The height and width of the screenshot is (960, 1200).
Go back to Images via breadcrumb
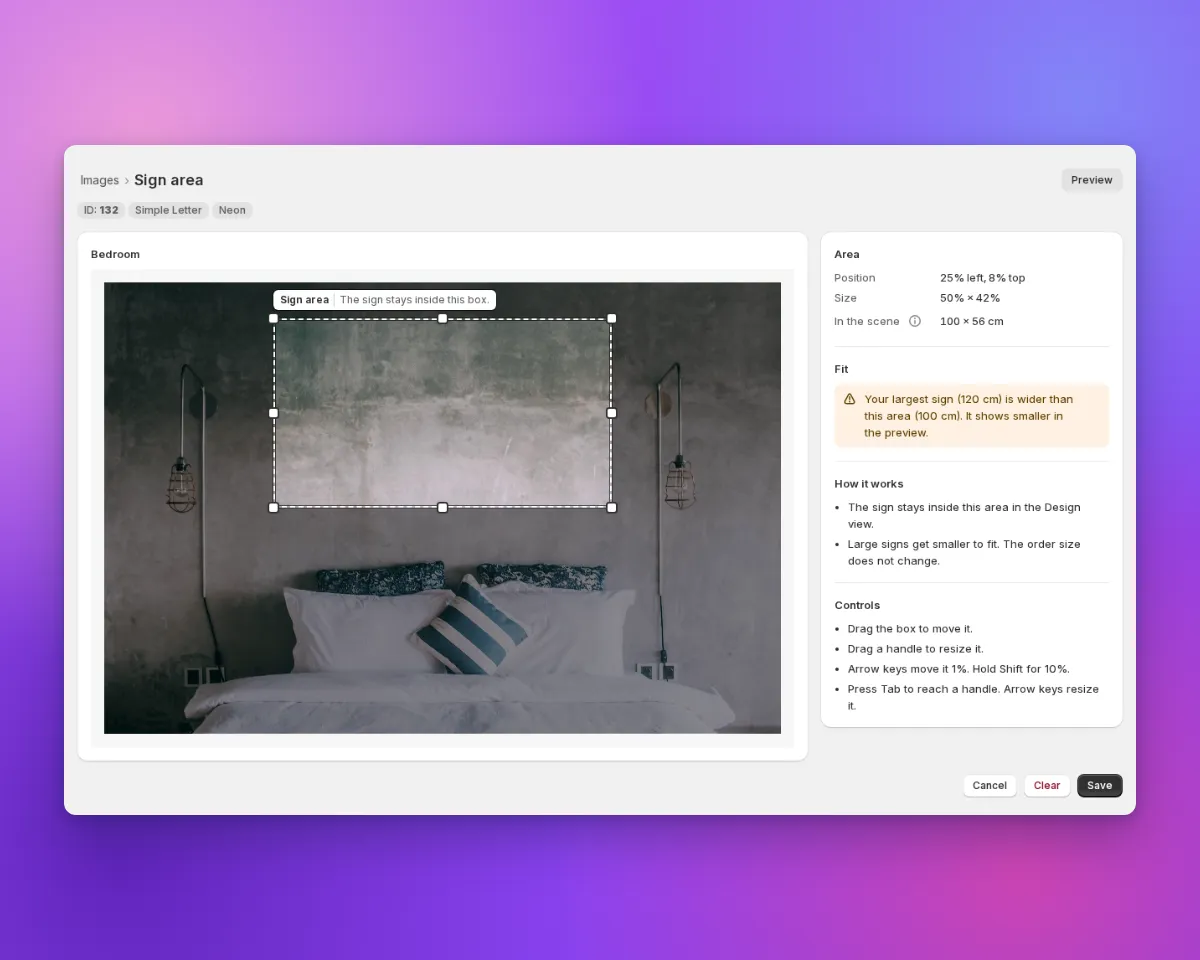[100, 181]
